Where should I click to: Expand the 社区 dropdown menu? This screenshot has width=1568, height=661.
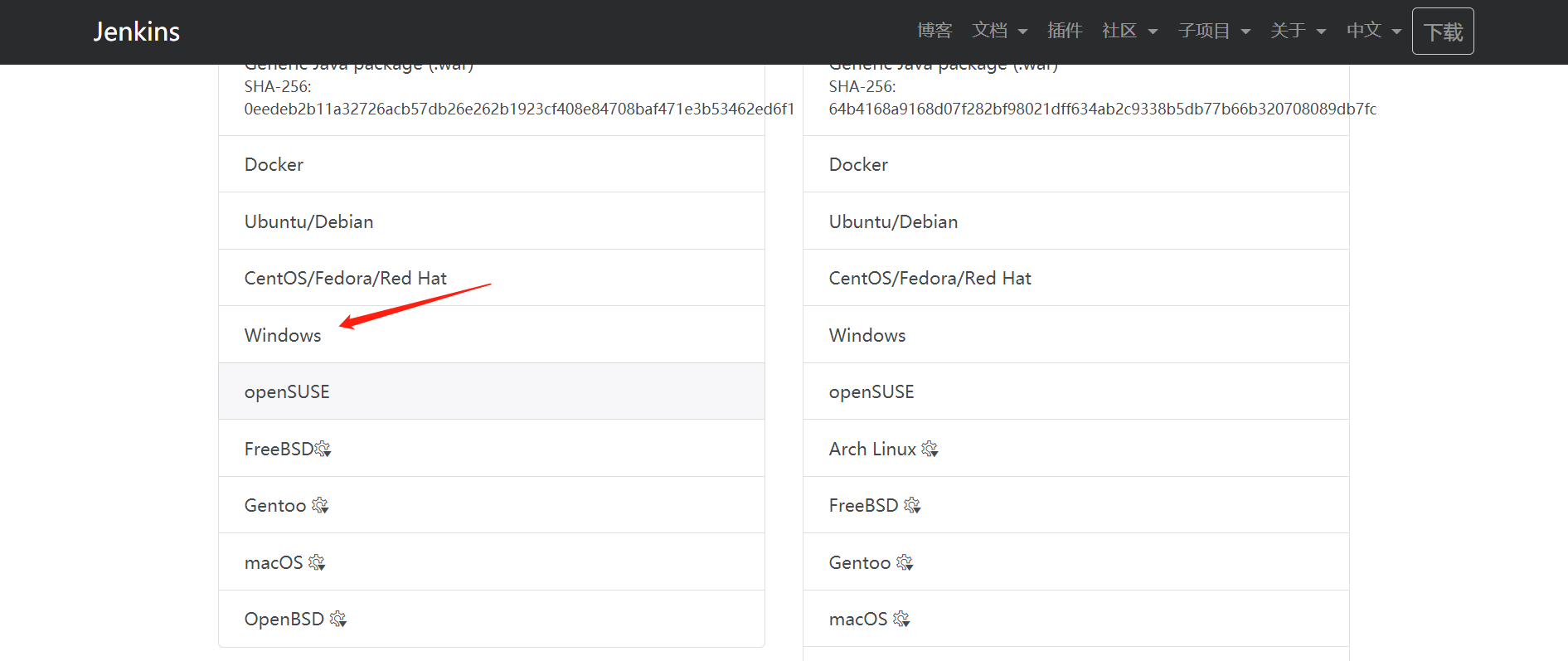coord(1129,31)
